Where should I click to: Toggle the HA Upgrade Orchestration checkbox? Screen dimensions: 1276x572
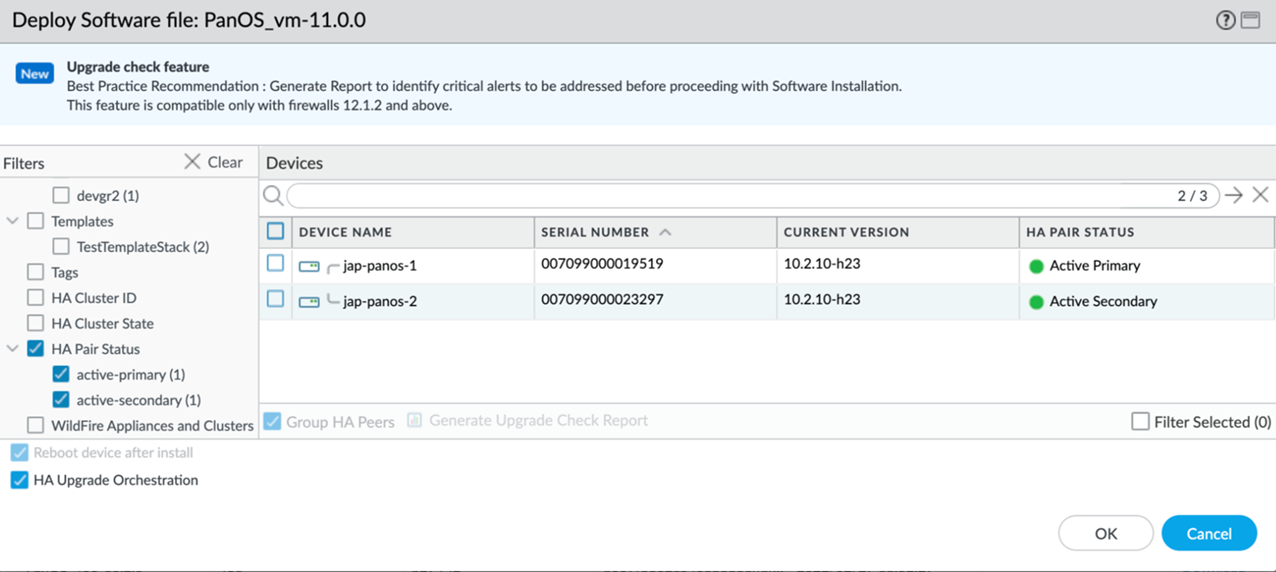coord(19,480)
